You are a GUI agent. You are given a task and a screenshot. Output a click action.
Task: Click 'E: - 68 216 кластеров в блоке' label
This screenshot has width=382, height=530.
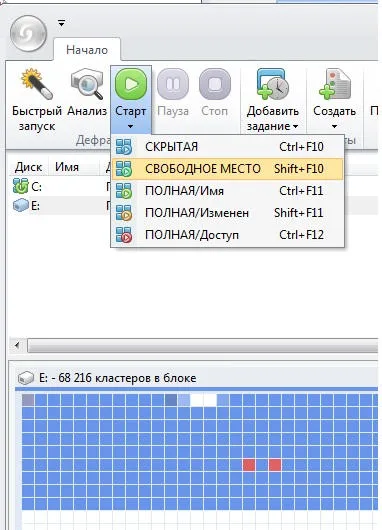pyautogui.click(x=117, y=378)
